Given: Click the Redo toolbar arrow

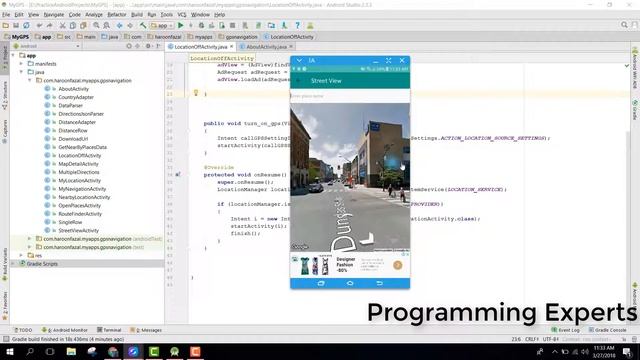Looking at the screenshot, I should (x=49, y=25).
